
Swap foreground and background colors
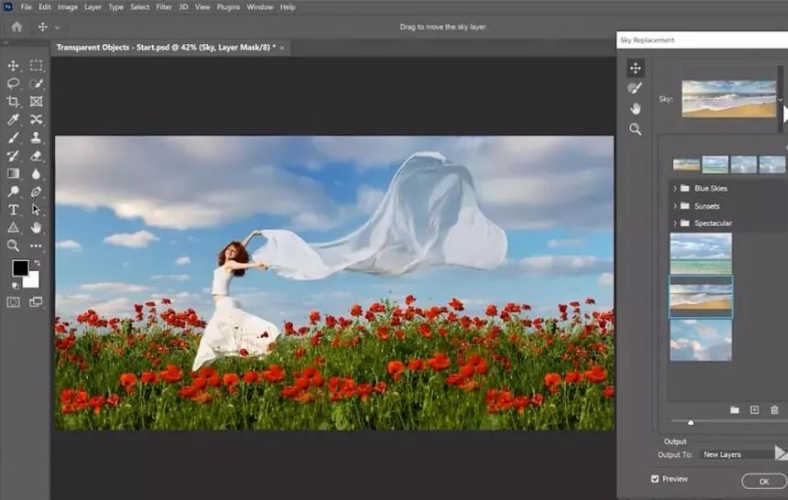click(x=37, y=263)
